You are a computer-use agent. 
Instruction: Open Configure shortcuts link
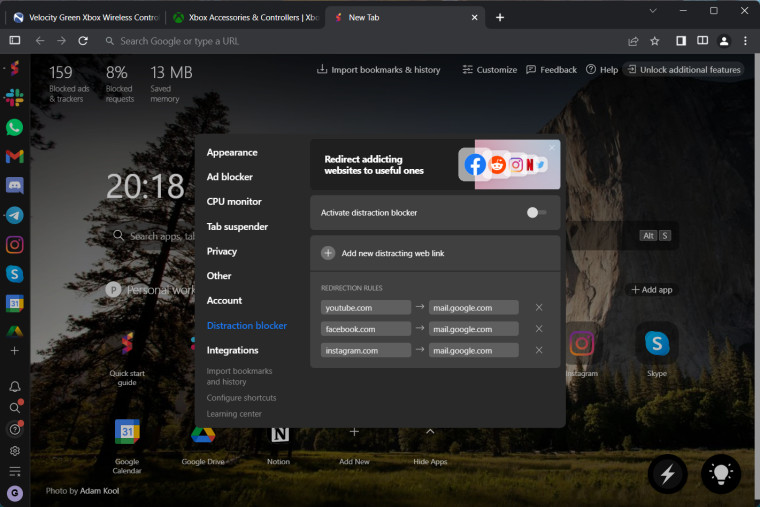(241, 398)
